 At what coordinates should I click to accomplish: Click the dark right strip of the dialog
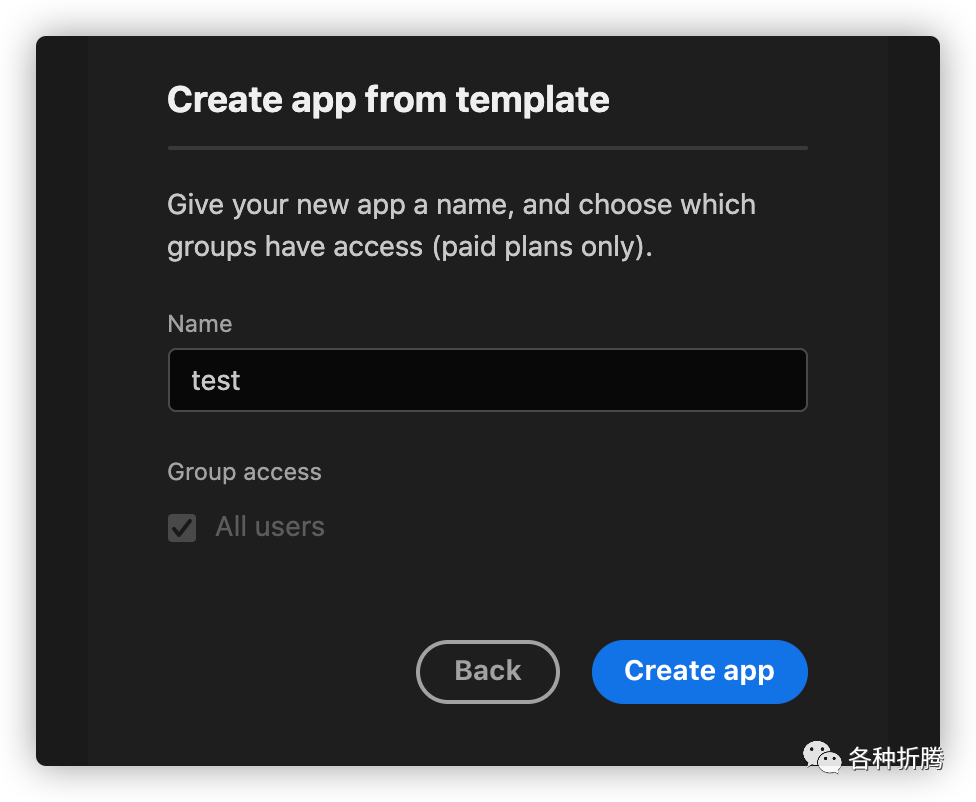click(913, 400)
